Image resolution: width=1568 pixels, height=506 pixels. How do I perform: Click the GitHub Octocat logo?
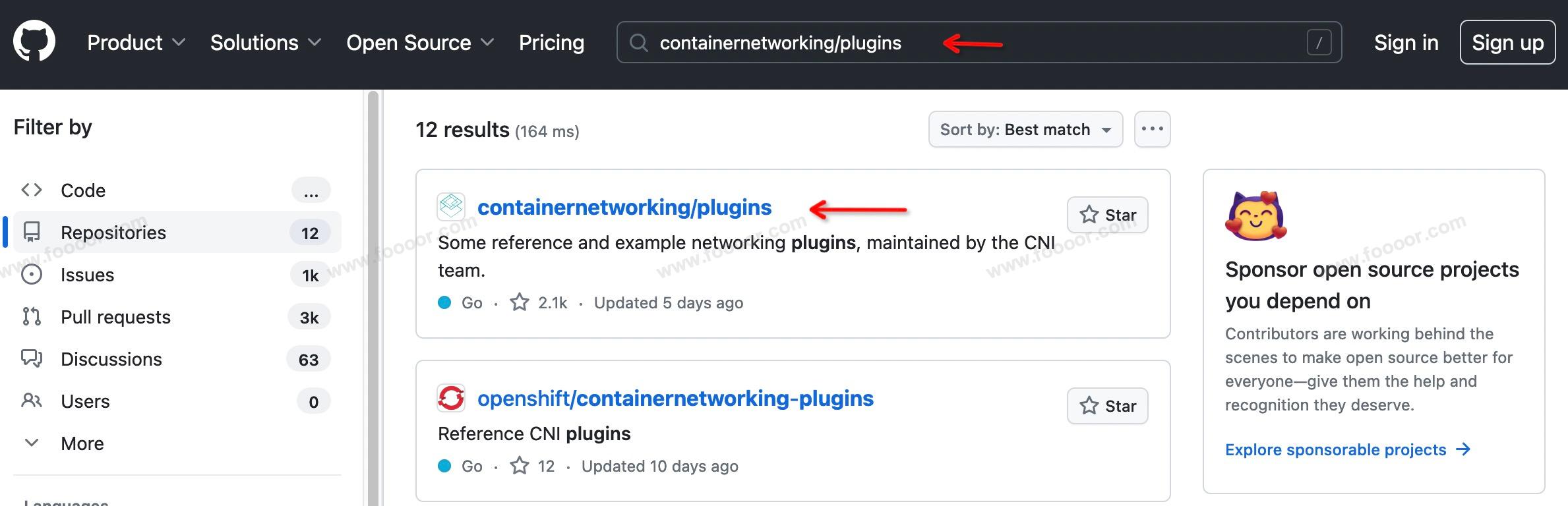coord(34,41)
